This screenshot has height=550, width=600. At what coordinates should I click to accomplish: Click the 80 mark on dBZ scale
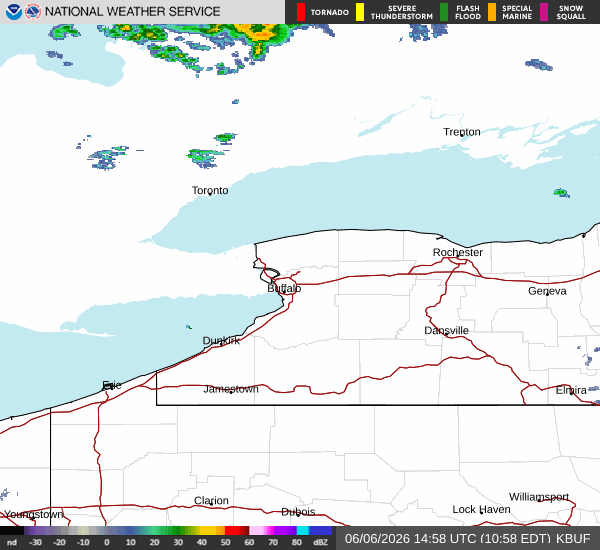pos(297,542)
